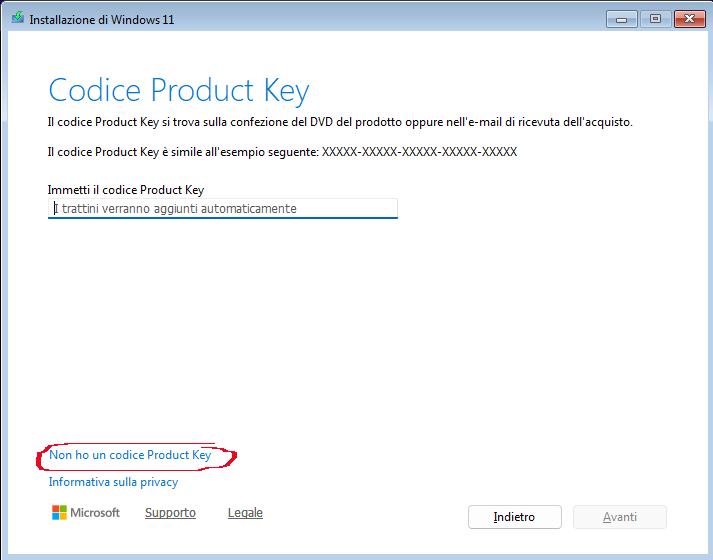Go back with the Indietro button
Image resolution: width=713 pixels, height=560 pixels.
pos(514,517)
